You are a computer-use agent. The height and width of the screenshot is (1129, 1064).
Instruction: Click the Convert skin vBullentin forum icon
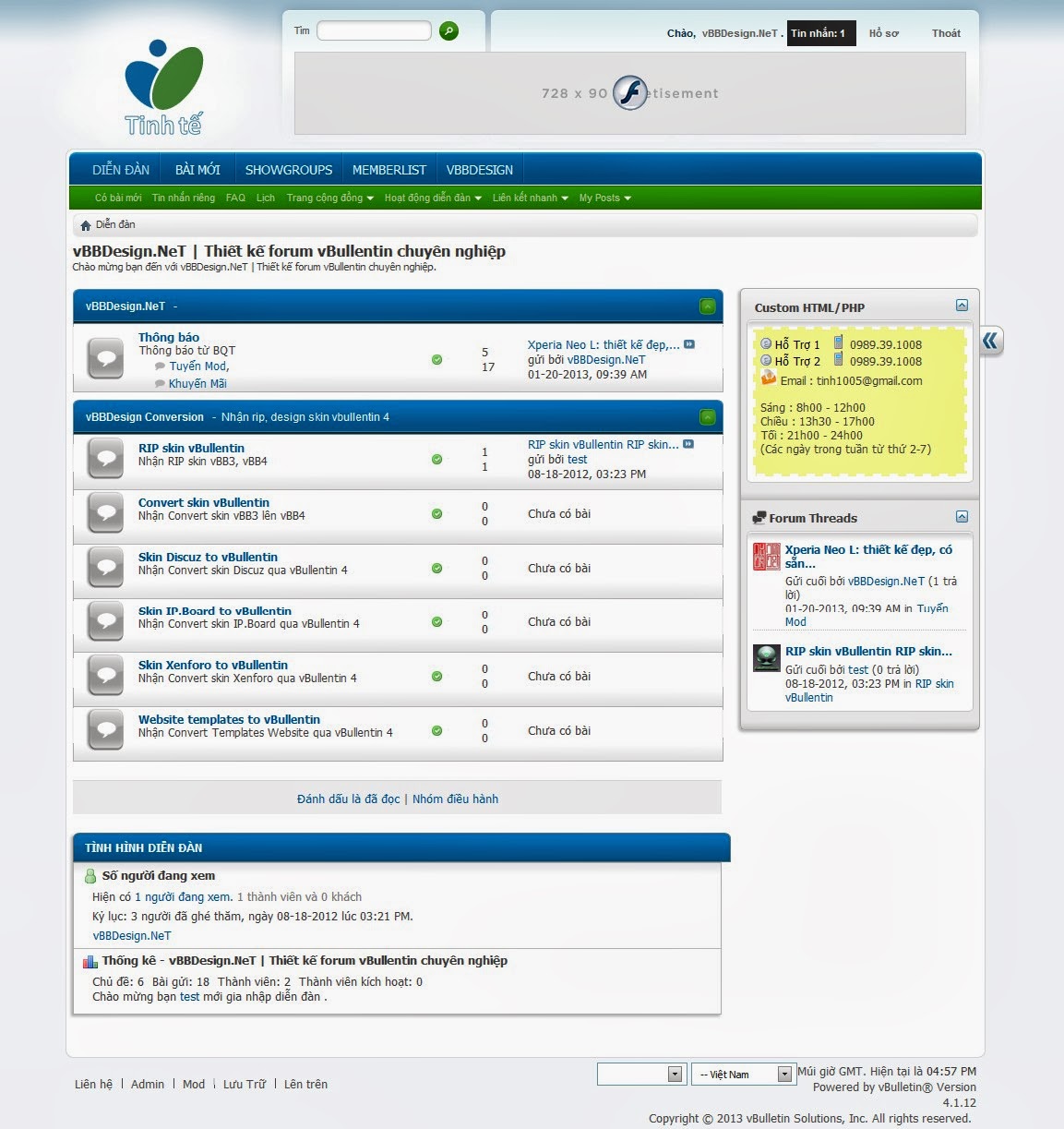[105, 513]
